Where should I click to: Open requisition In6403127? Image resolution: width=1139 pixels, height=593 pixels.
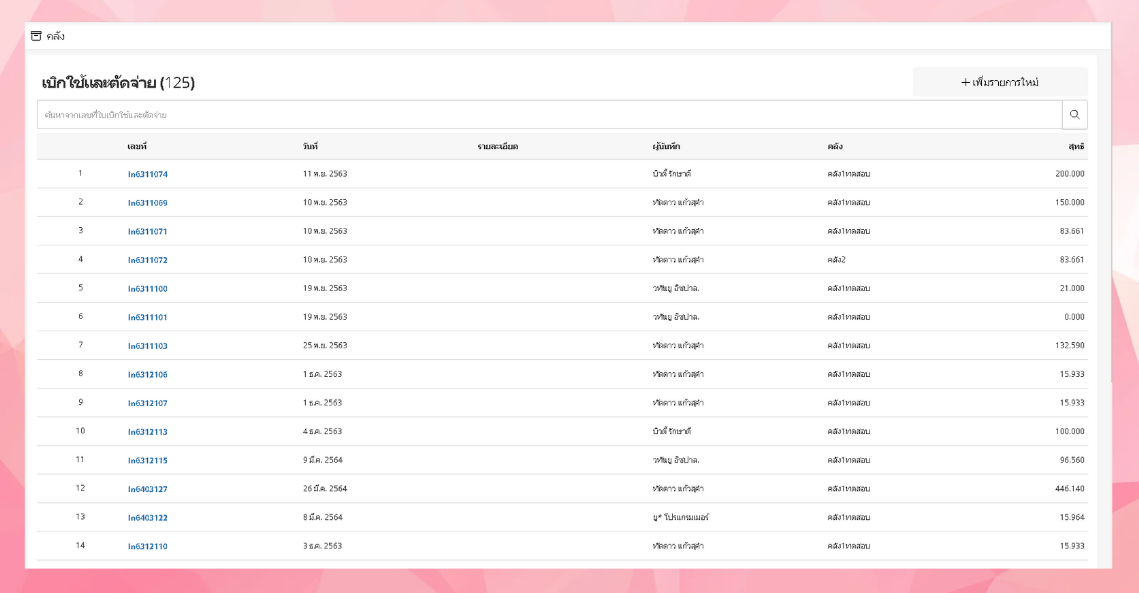click(x=148, y=489)
